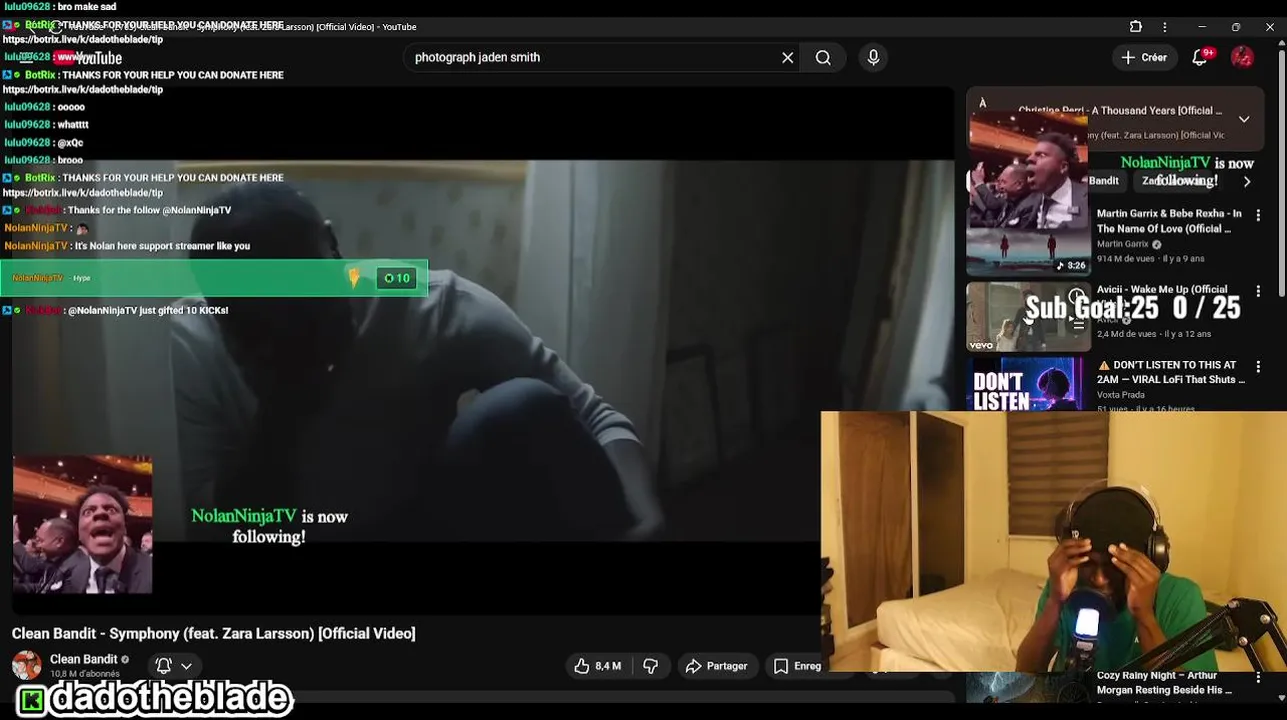This screenshot has width=1287, height=720.
Task: Open Avicii Wake Me Up thumbnail
Action: click(x=1028, y=317)
